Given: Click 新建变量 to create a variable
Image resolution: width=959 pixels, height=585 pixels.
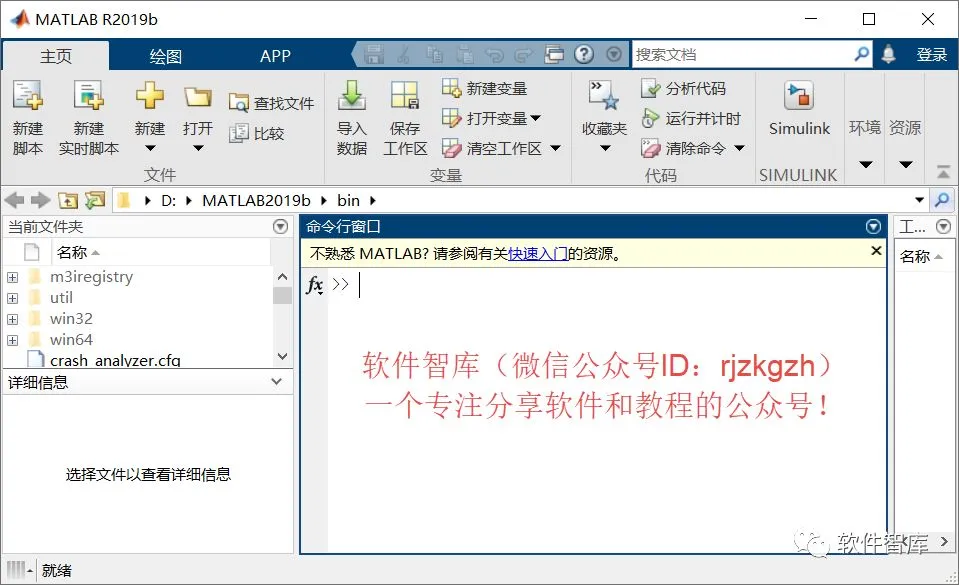Looking at the screenshot, I should (x=484, y=88).
